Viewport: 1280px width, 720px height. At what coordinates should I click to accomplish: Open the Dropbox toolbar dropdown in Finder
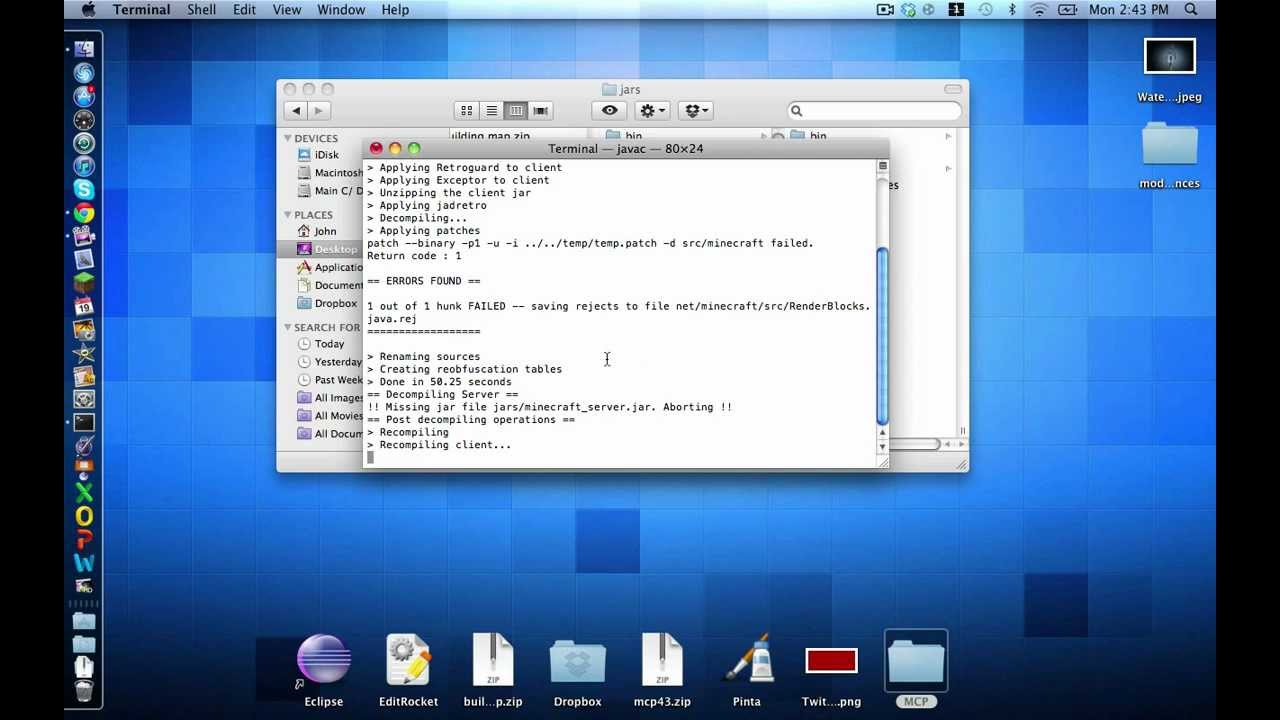point(696,111)
